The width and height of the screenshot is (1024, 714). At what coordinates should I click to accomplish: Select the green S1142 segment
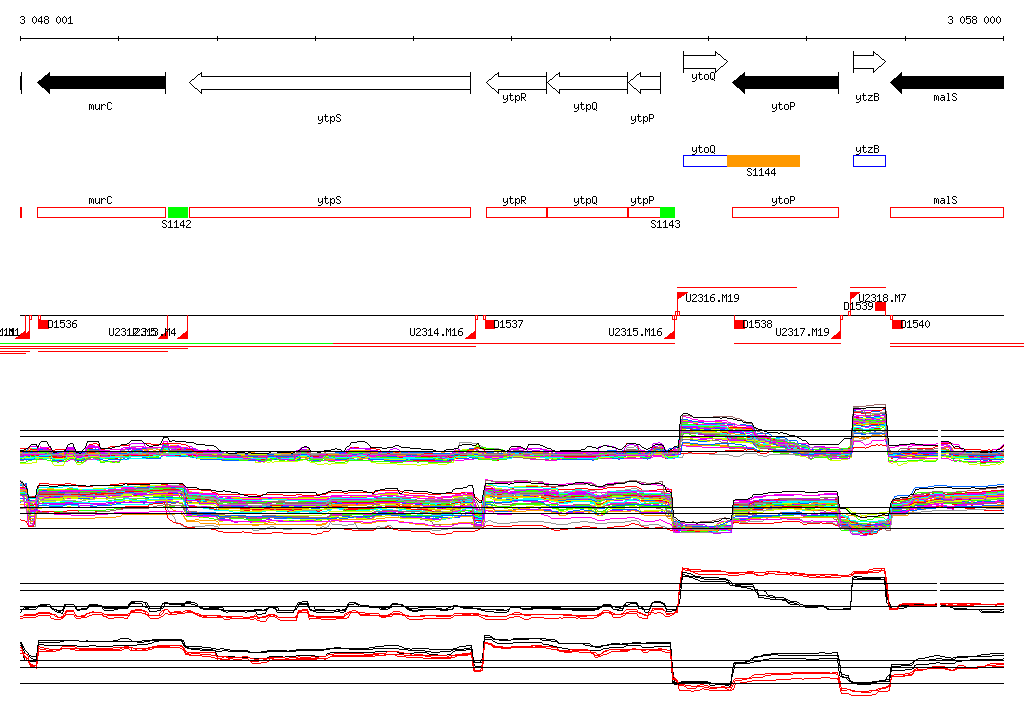click(x=178, y=212)
